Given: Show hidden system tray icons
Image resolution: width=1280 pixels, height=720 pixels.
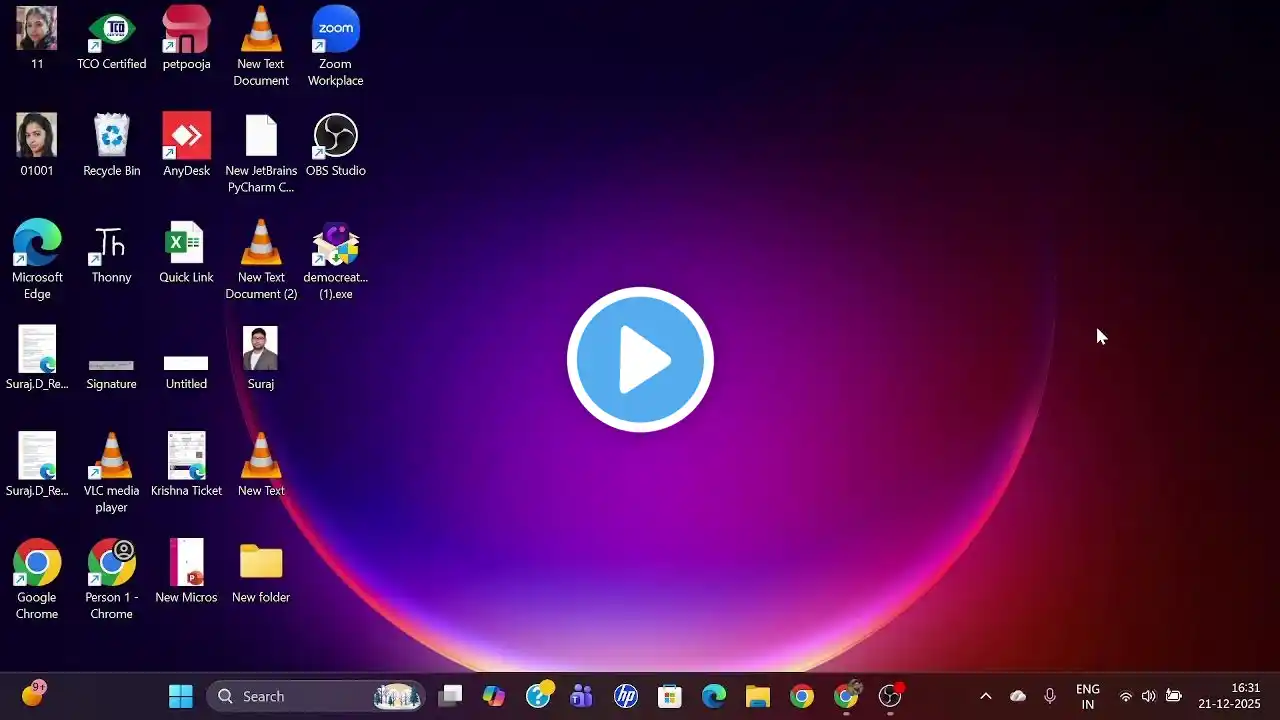Looking at the screenshot, I should click(x=985, y=696).
